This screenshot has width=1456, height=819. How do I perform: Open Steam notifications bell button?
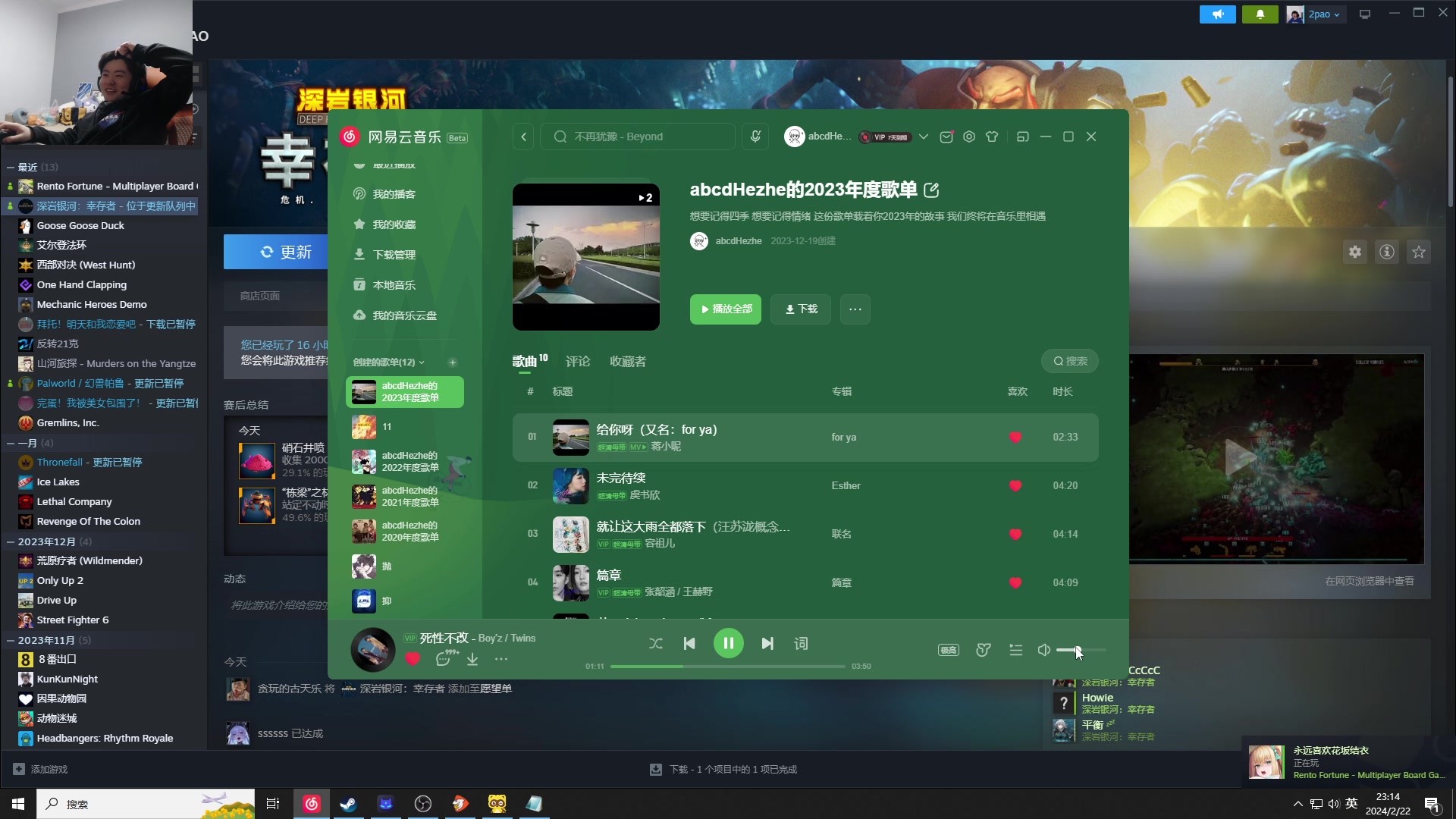[1260, 14]
